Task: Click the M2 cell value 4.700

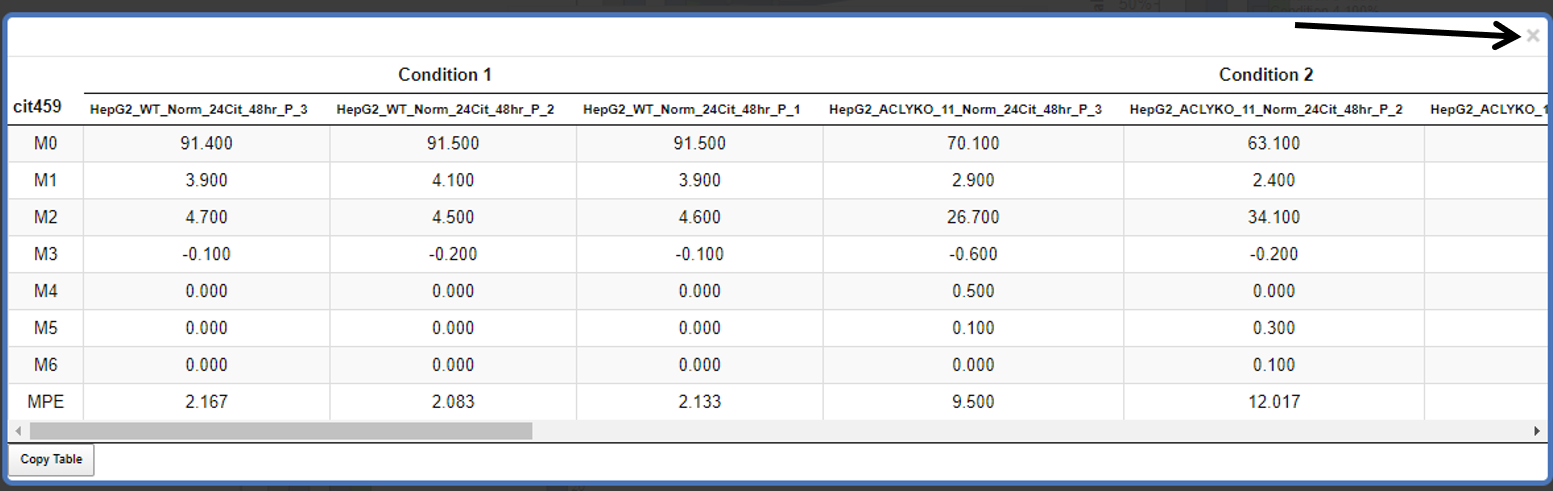Action: [x=206, y=217]
